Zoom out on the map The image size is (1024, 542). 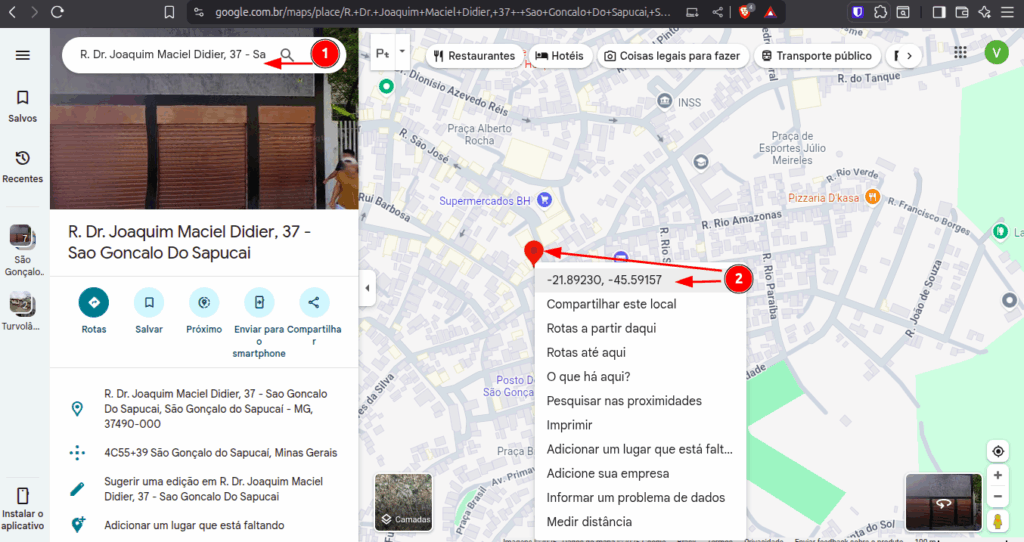click(x=998, y=497)
